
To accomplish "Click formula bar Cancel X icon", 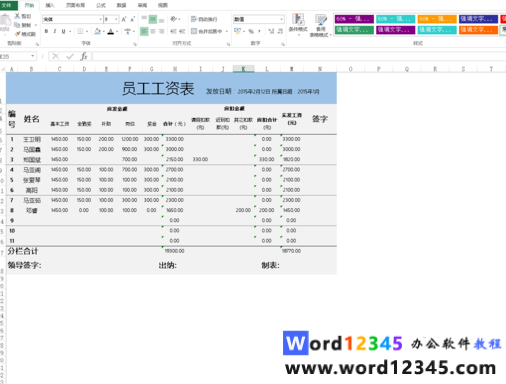I will 56,56.
